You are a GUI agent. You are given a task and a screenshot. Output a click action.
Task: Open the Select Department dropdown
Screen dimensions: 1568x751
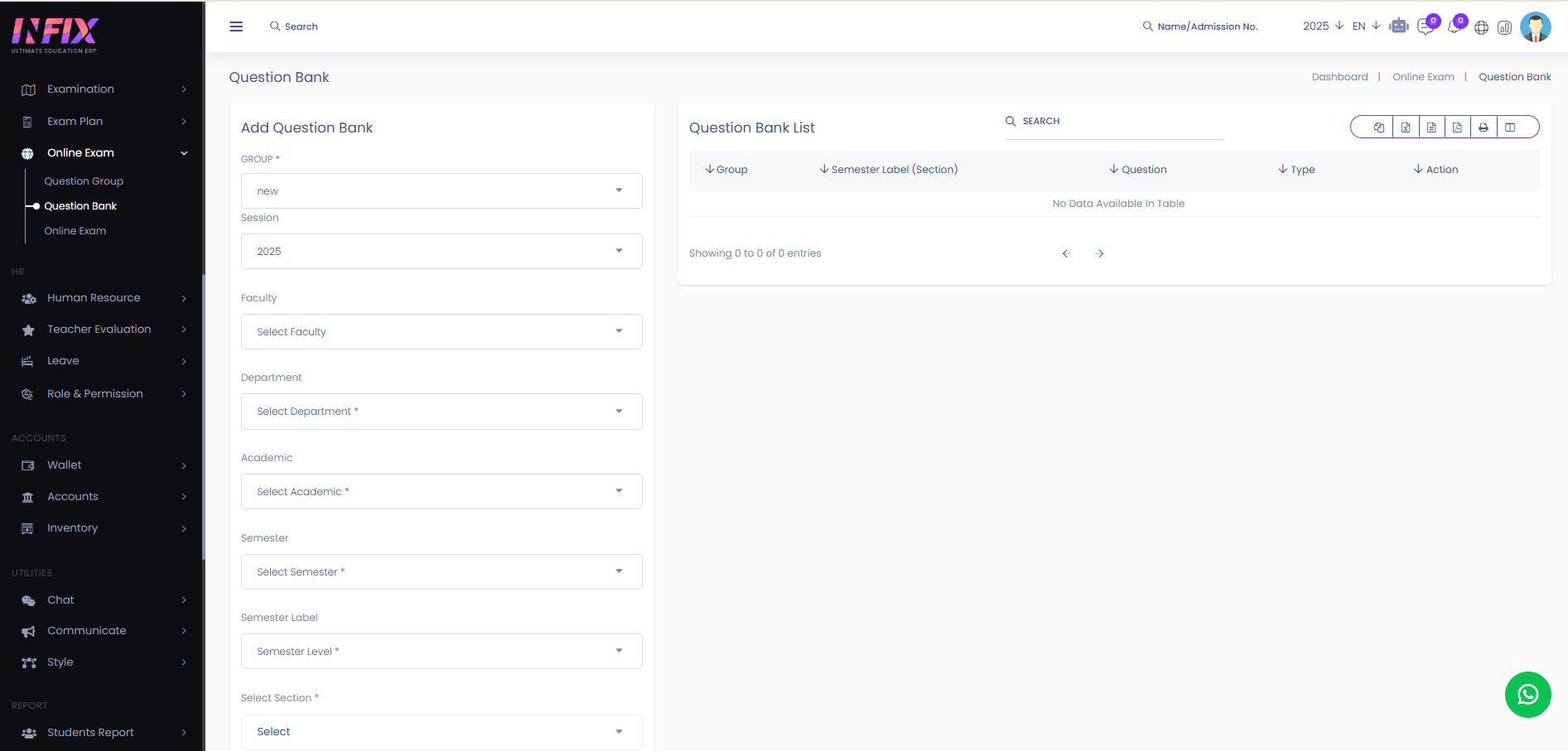[x=441, y=412]
